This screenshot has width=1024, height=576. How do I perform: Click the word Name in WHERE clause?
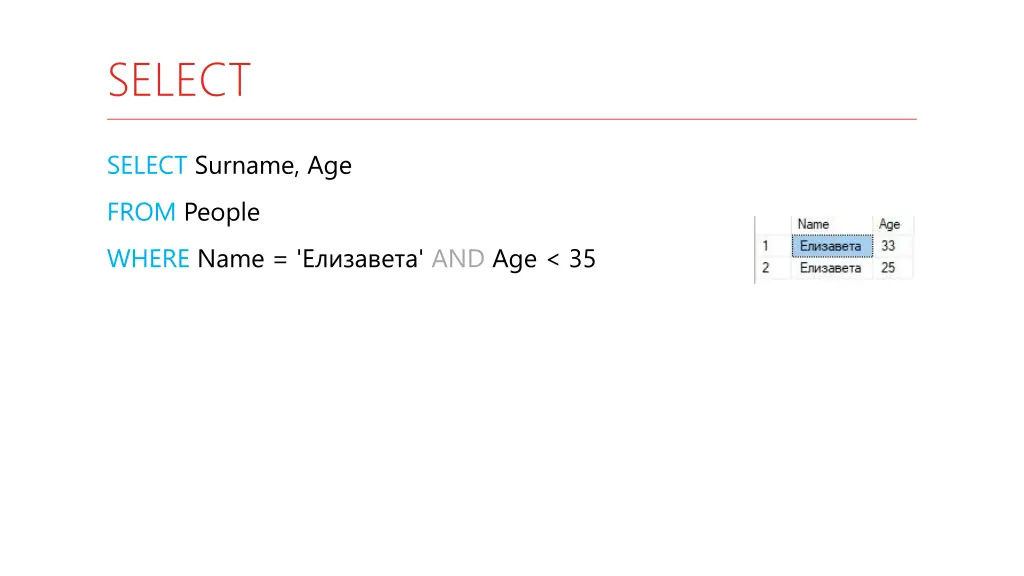(x=231, y=259)
